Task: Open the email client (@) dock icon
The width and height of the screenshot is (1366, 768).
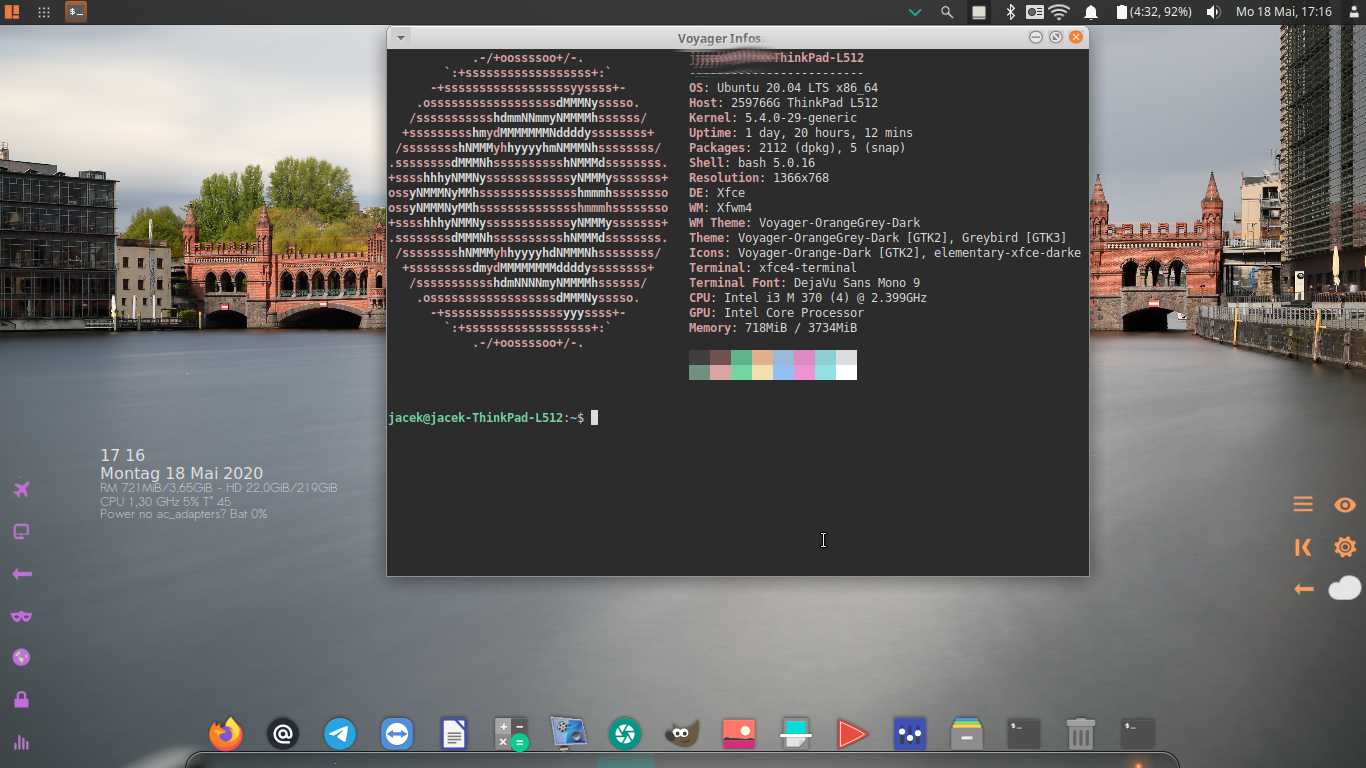Action: 283,734
